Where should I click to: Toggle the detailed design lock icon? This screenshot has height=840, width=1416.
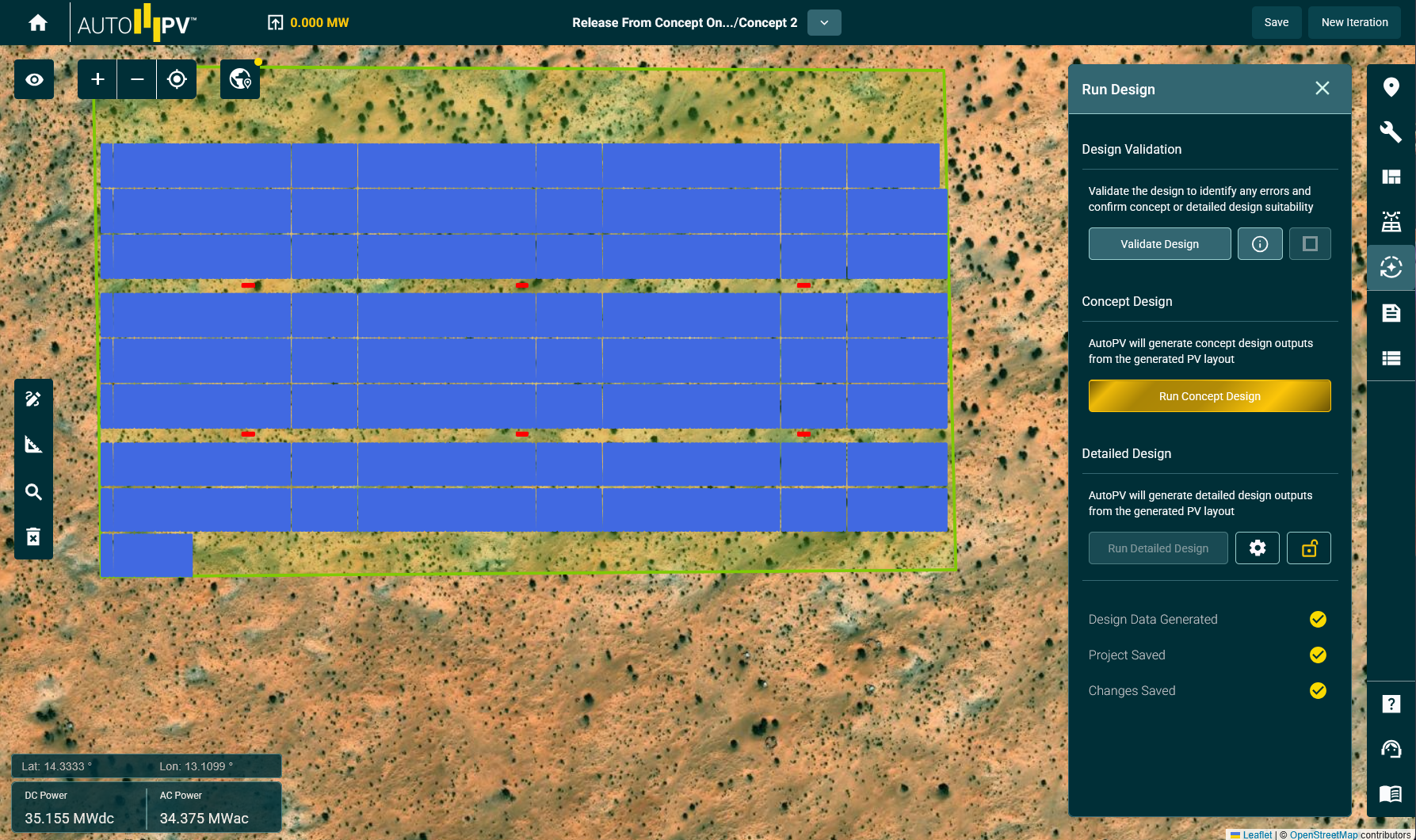1309,548
